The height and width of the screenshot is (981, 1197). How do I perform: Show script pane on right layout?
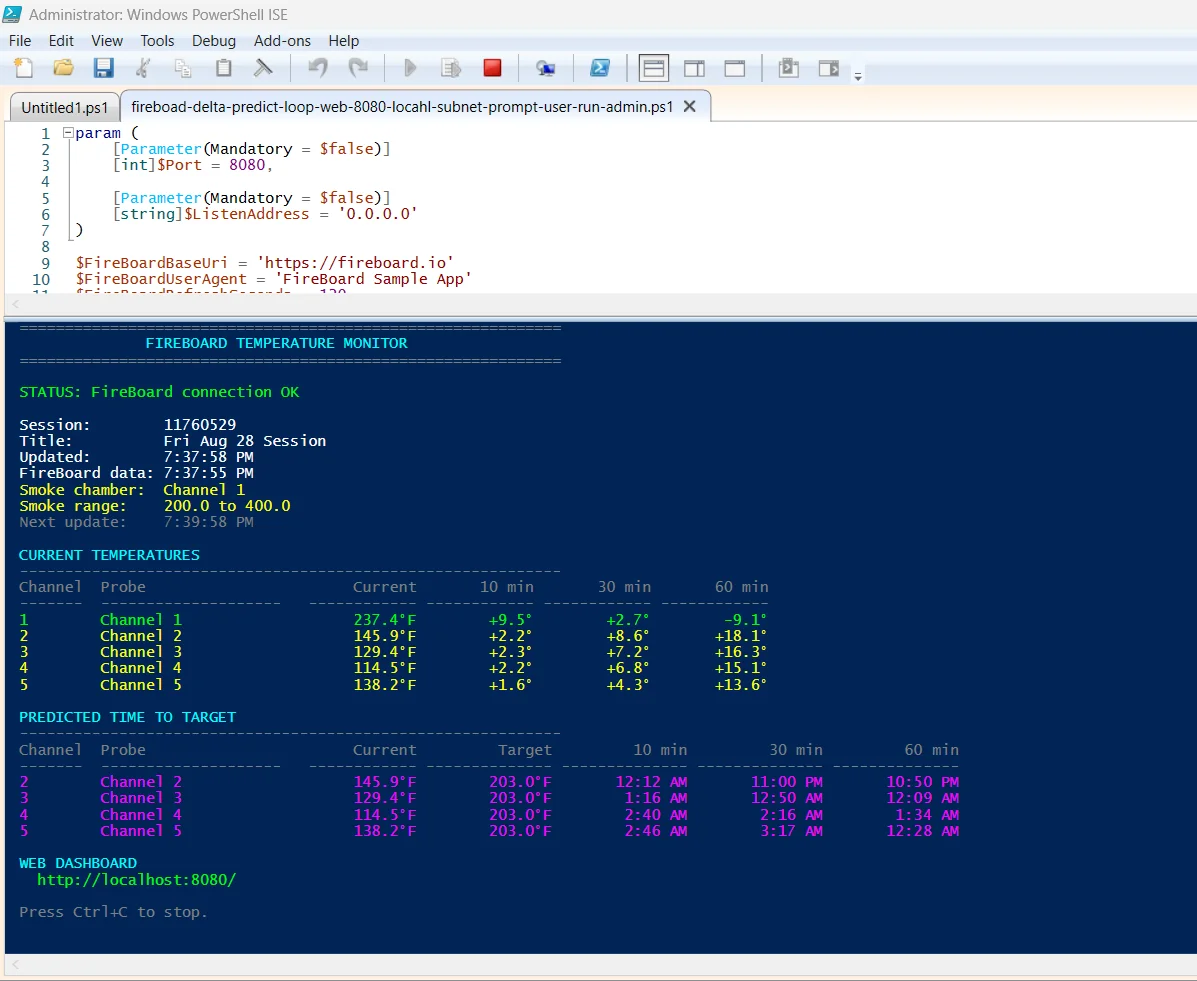[x=694, y=69]
